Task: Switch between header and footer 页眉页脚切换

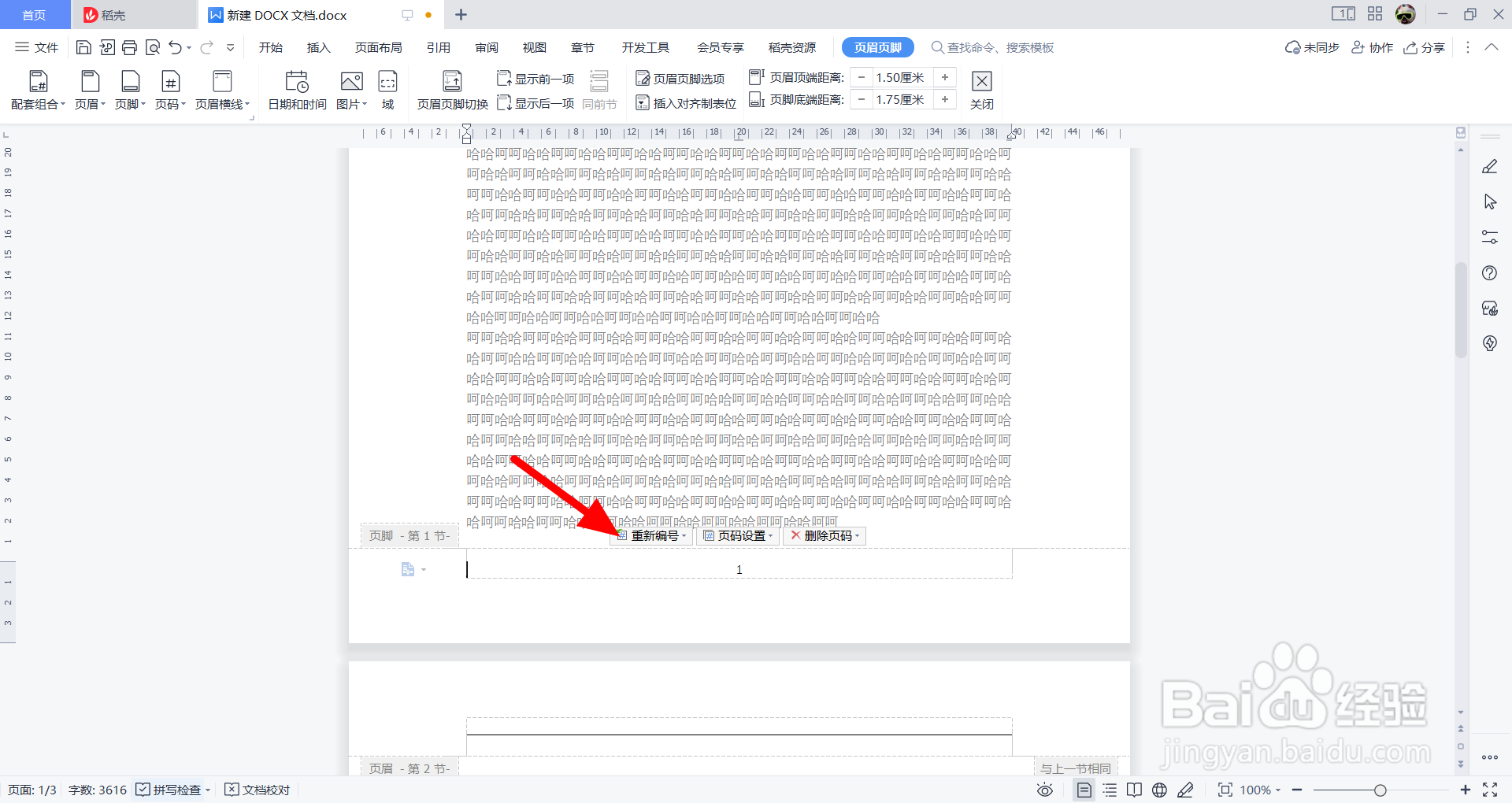Action: tap(453, 90)
